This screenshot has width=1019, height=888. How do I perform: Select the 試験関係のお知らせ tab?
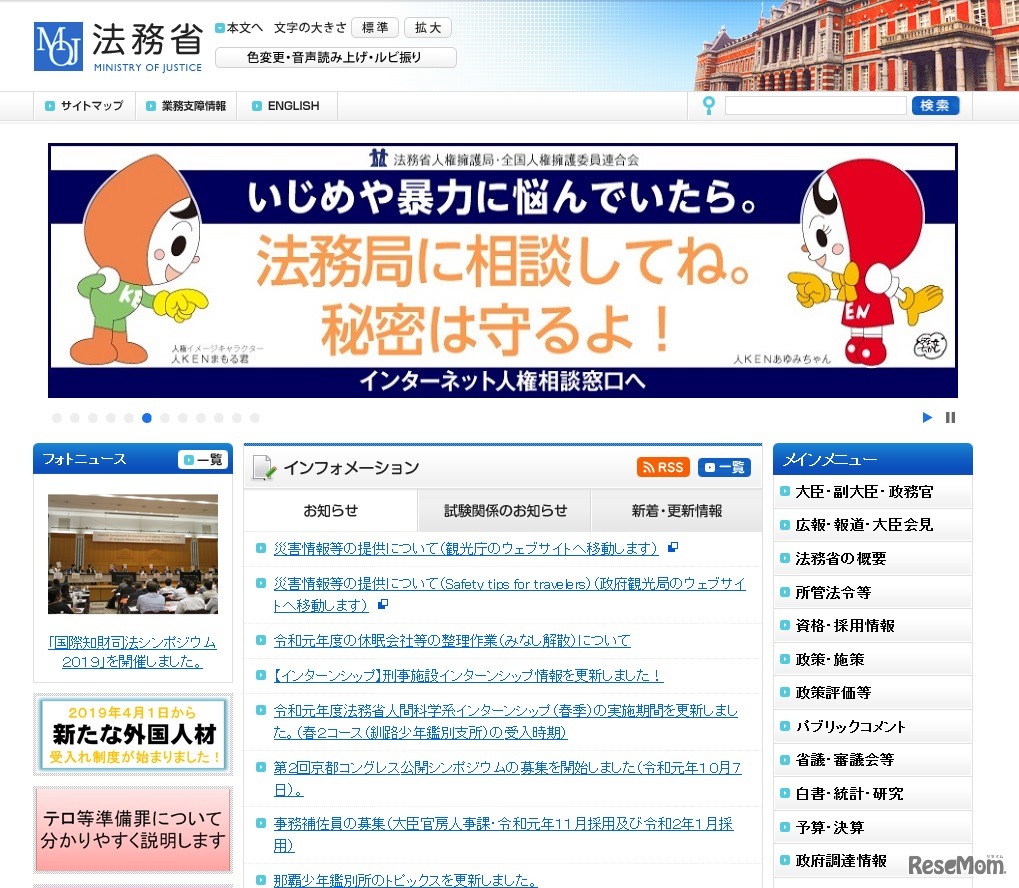505,510
